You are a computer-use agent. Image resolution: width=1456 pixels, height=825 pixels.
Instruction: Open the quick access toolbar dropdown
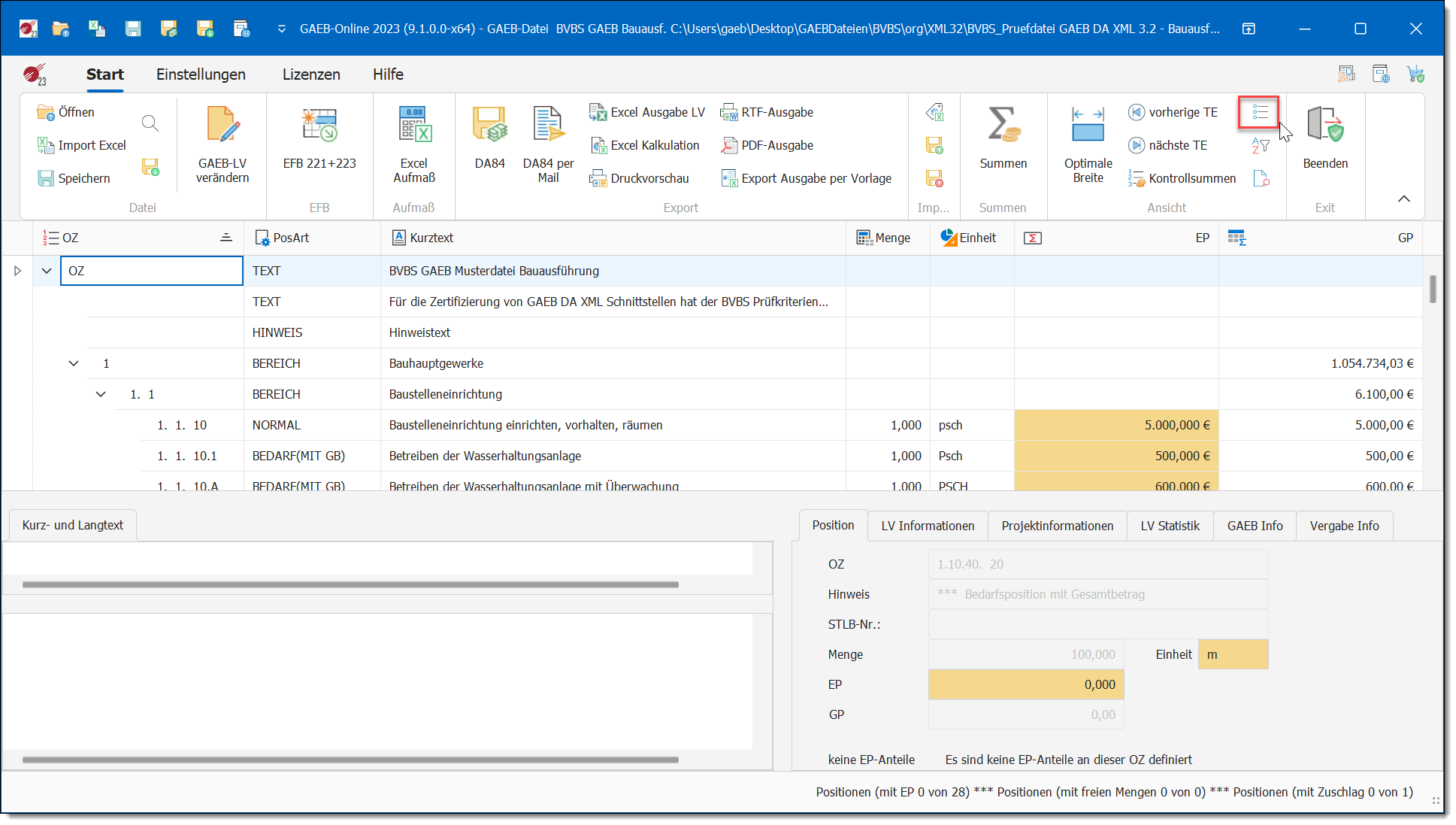(282, 29)
